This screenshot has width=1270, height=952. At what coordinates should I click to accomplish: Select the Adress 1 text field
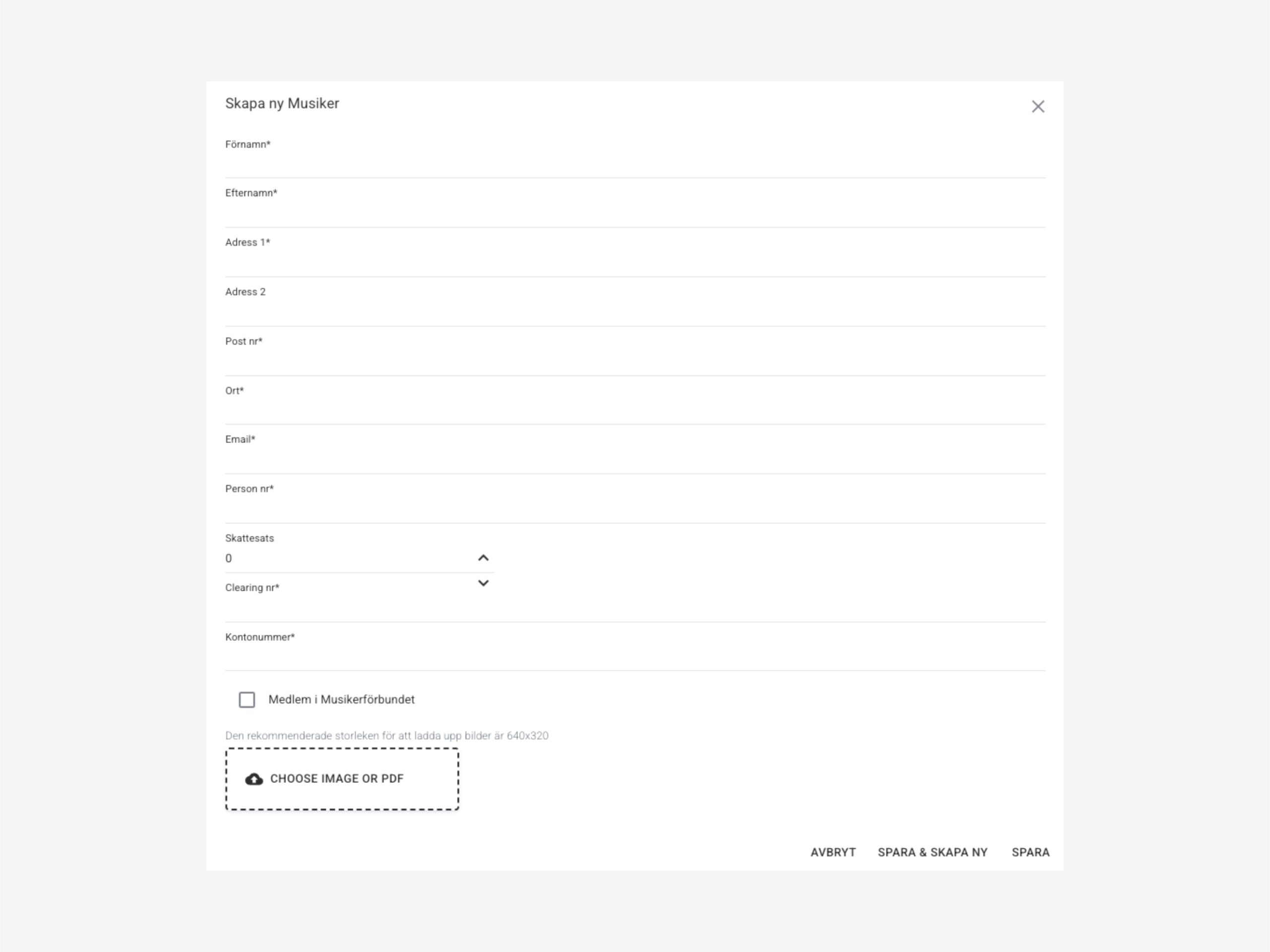635,264
